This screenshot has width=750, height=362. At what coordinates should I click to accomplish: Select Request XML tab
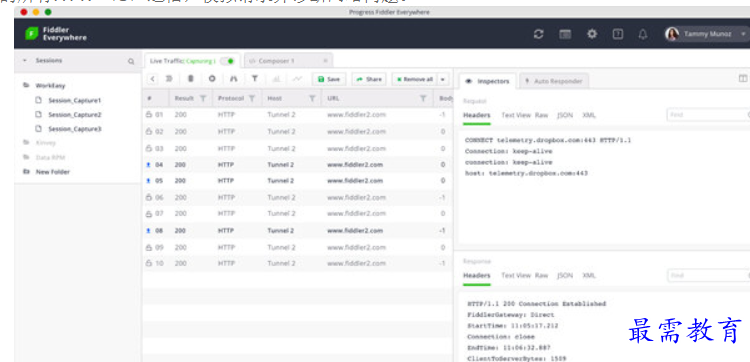[x=589, y=115]
